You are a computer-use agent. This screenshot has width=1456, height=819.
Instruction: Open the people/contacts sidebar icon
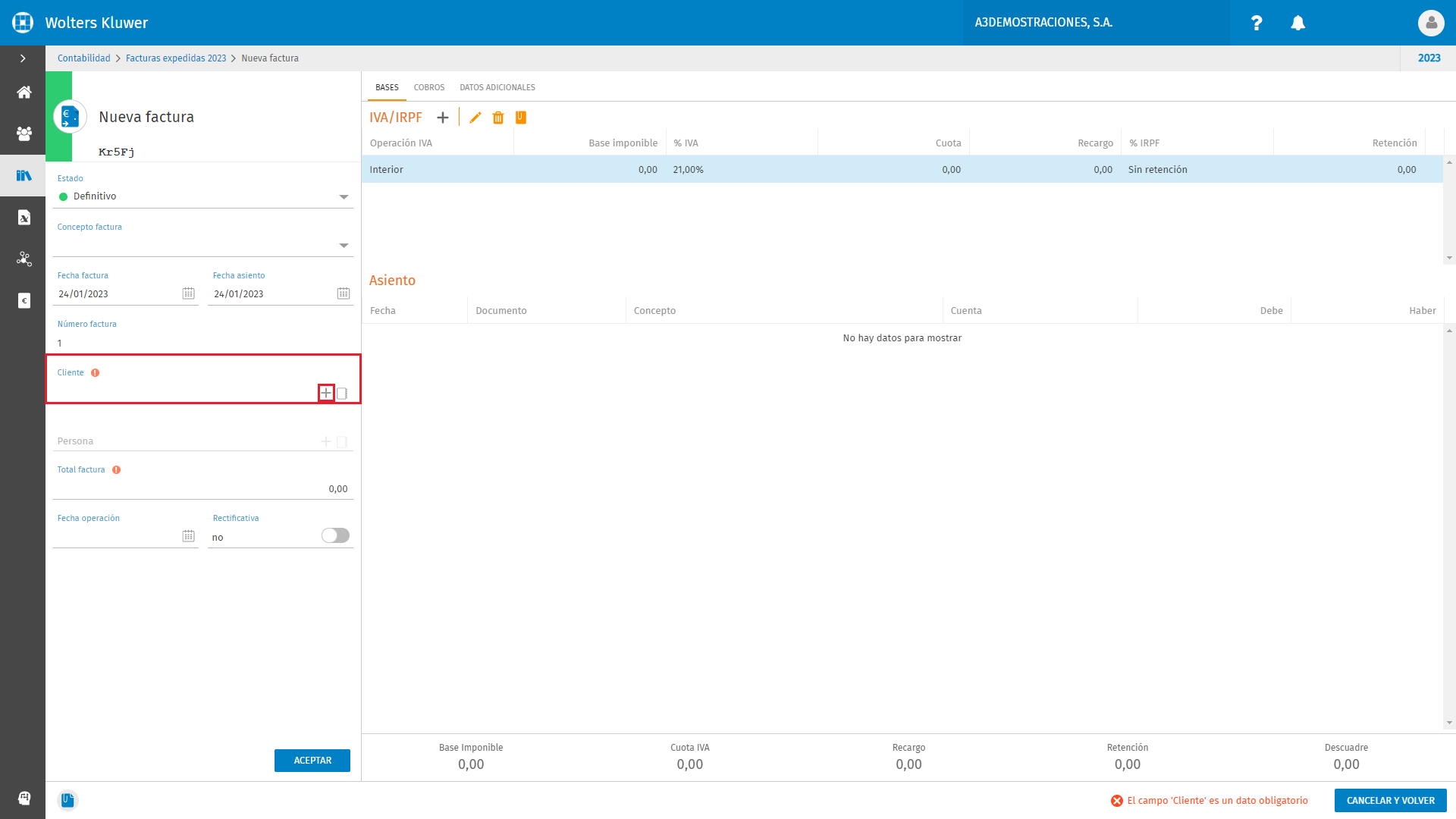click(24, 133)
